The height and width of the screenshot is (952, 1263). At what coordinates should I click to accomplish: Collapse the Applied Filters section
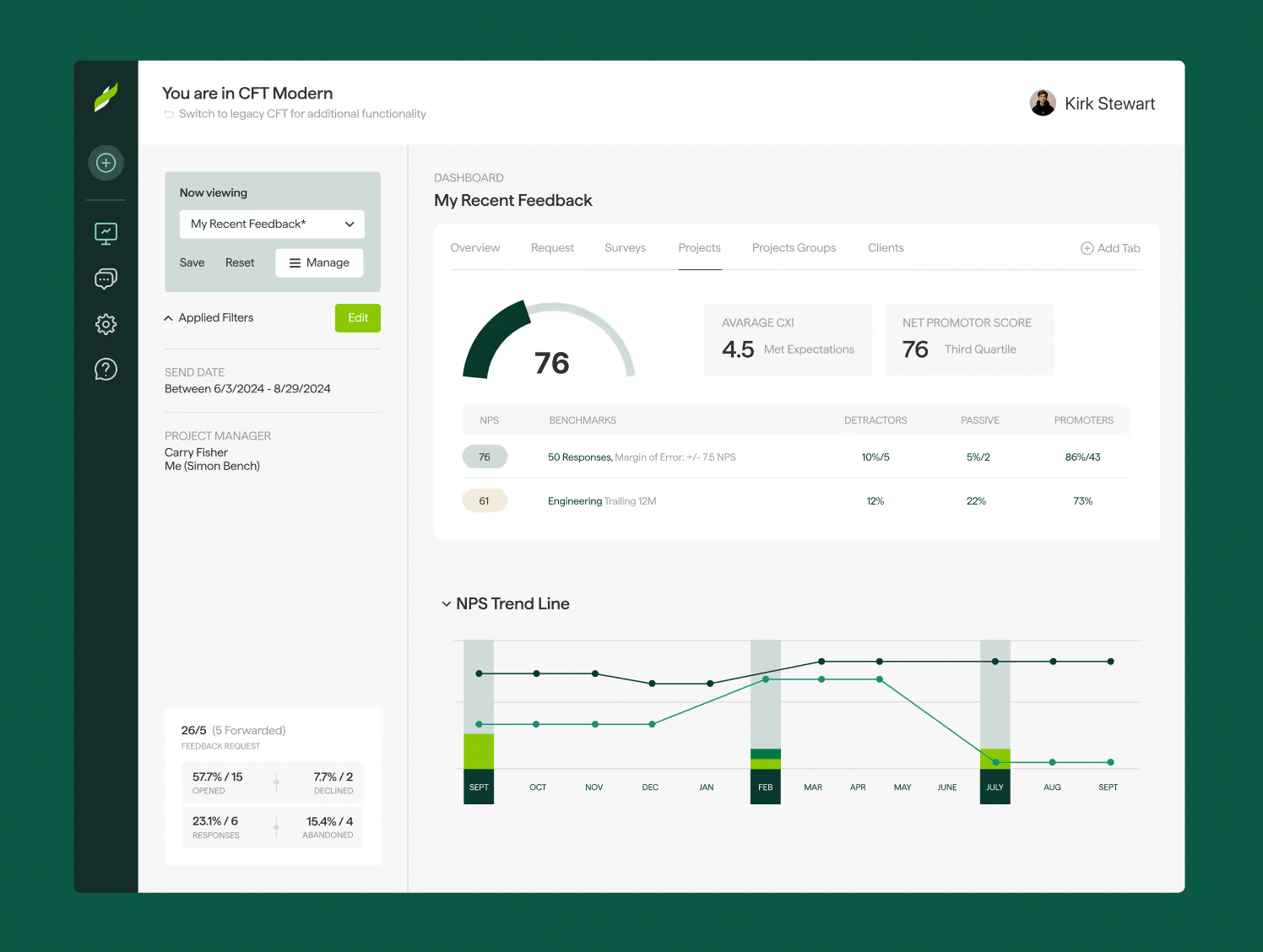168,318
